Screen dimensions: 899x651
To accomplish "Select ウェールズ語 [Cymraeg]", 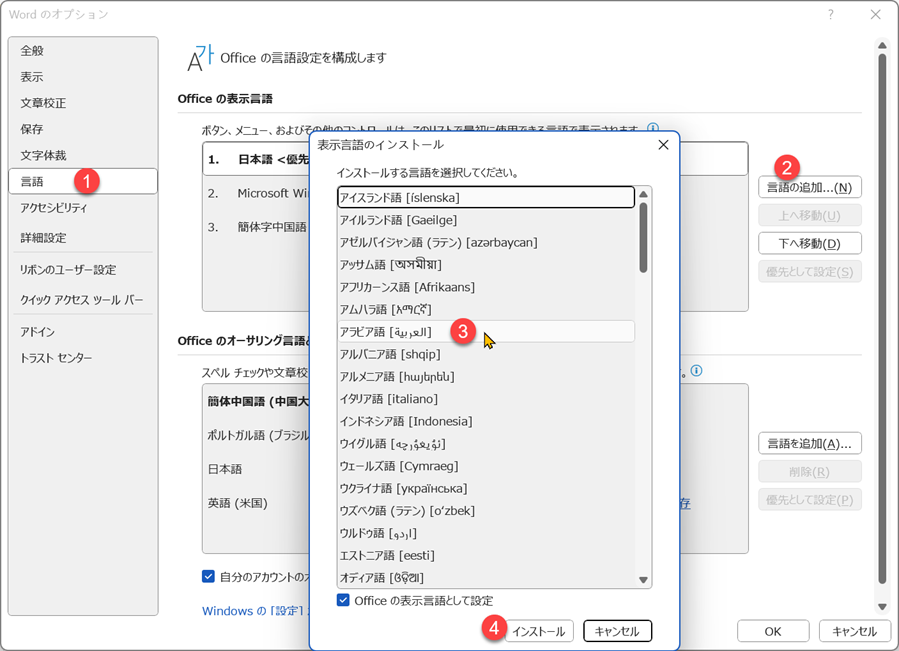I will pos(486,466).
